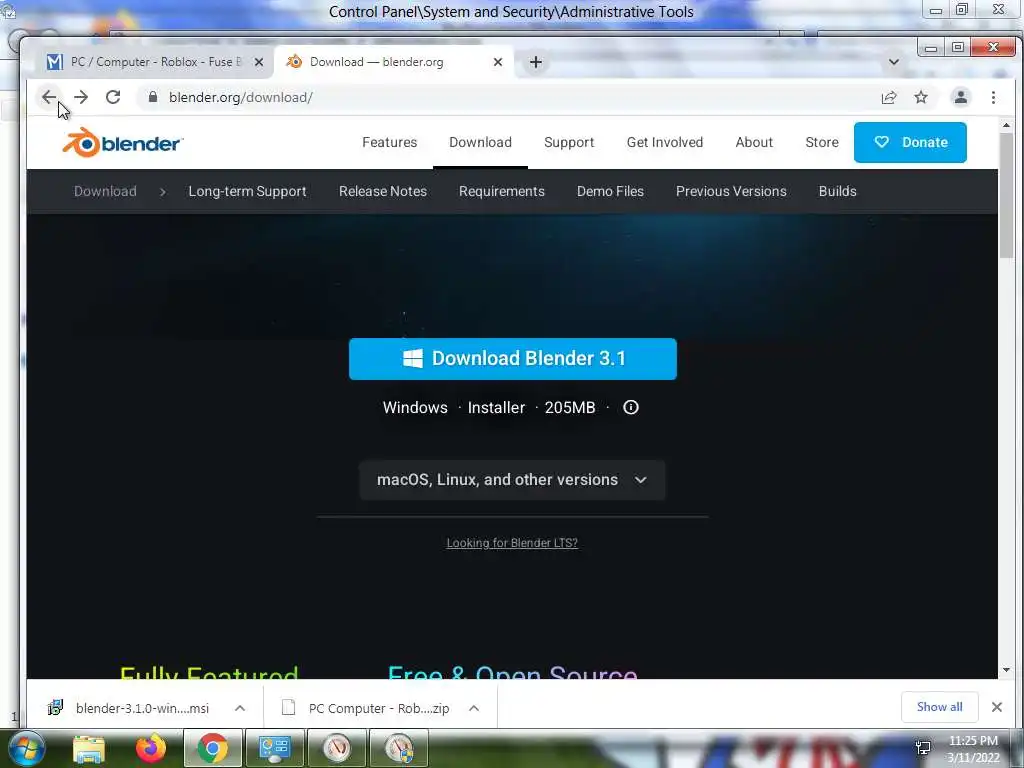Click the Blender logo

[123, 142]
